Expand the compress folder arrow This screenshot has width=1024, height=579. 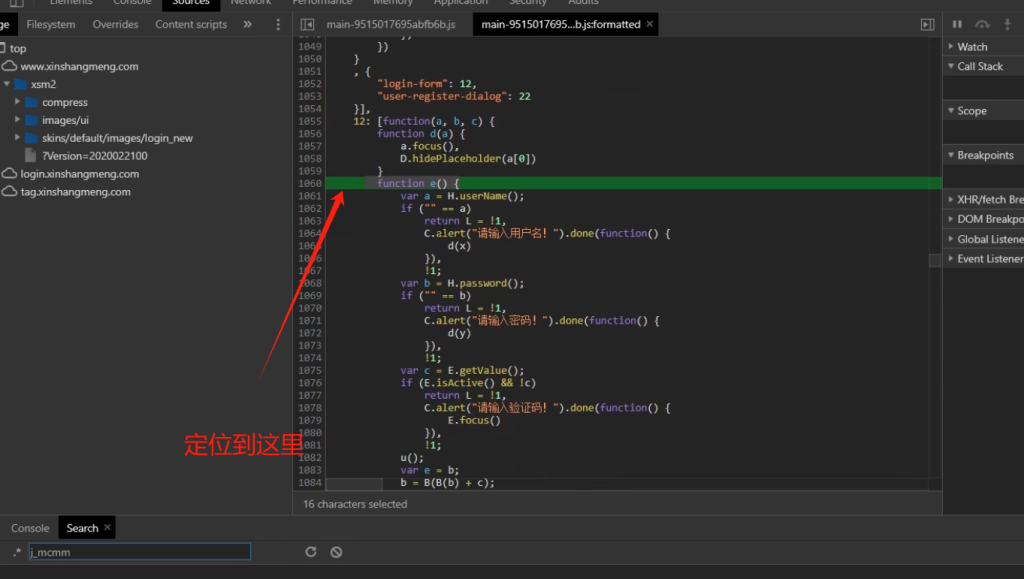pos(18,102)
